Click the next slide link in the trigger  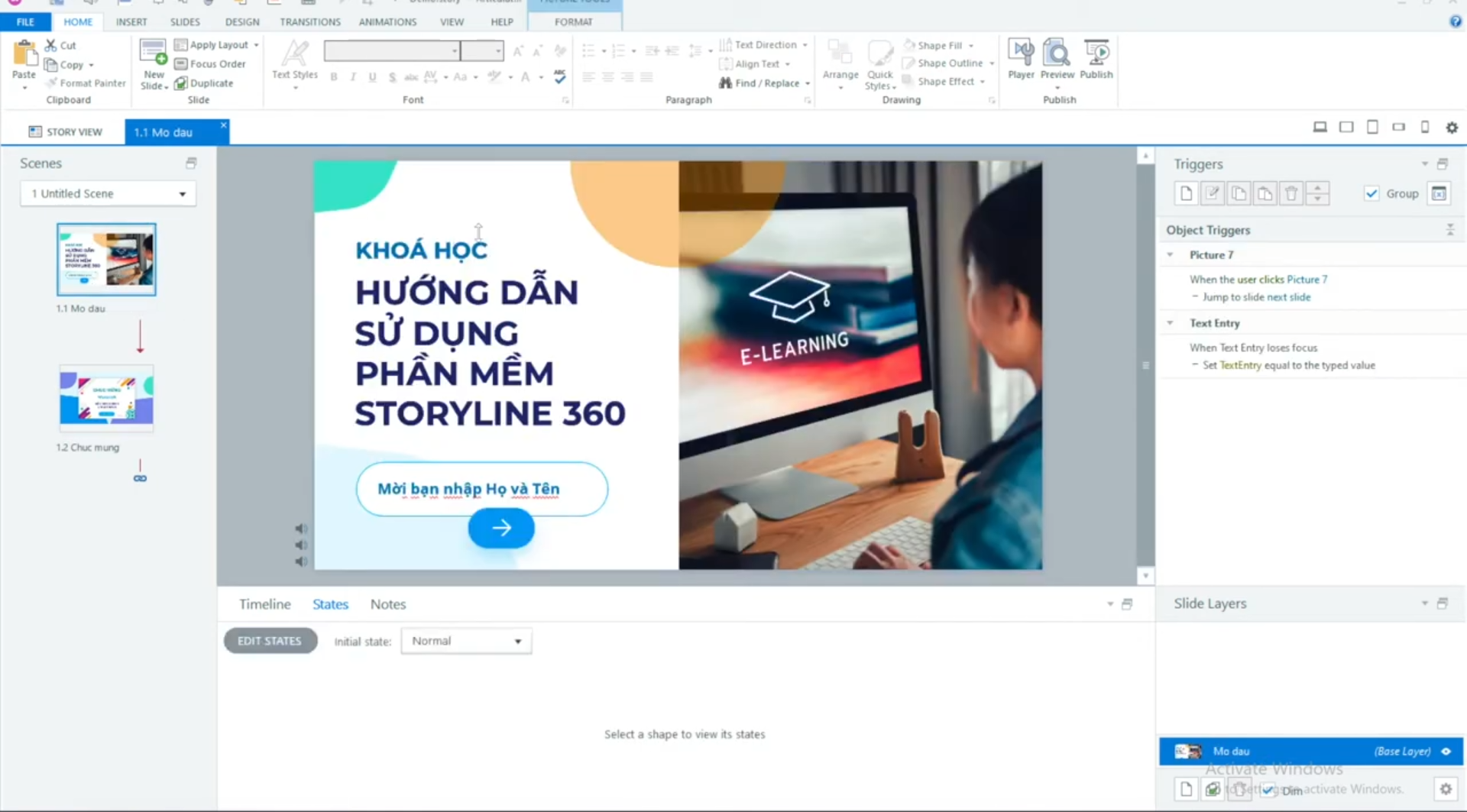[1291, 297]
